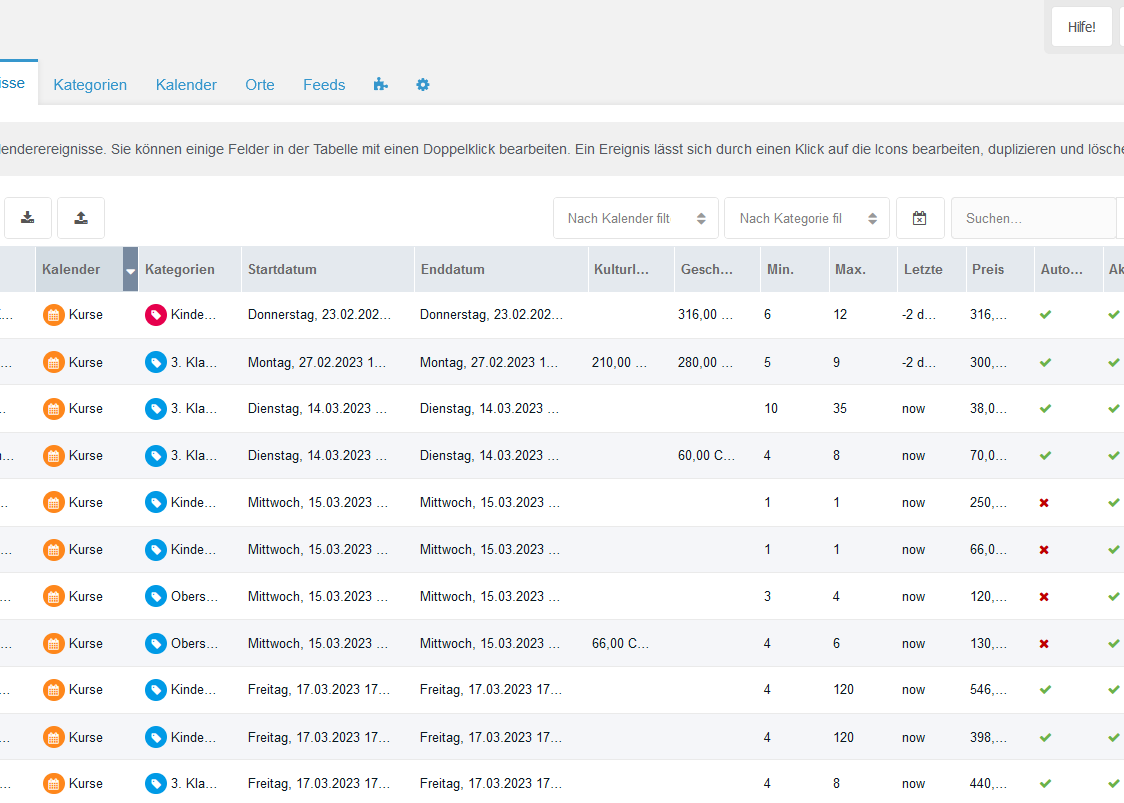Toggle Auto checkmark in 70,0 price row
The image size is (1124, 803).
point(1045,456)
